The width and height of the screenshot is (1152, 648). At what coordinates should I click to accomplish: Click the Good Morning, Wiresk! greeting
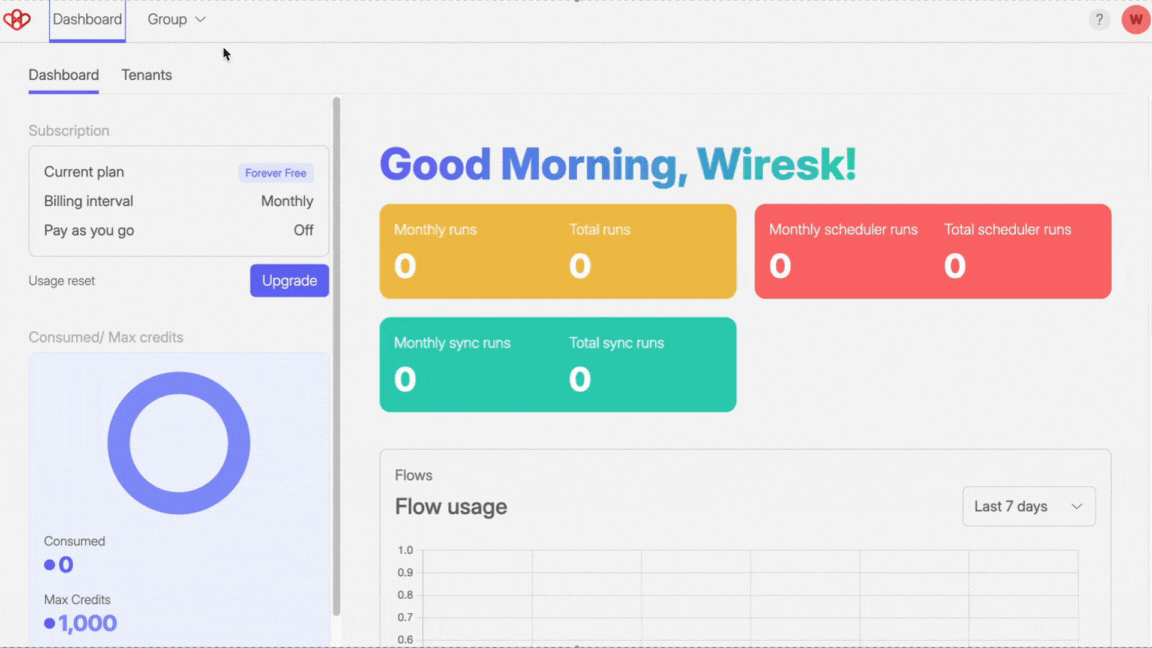618,164
